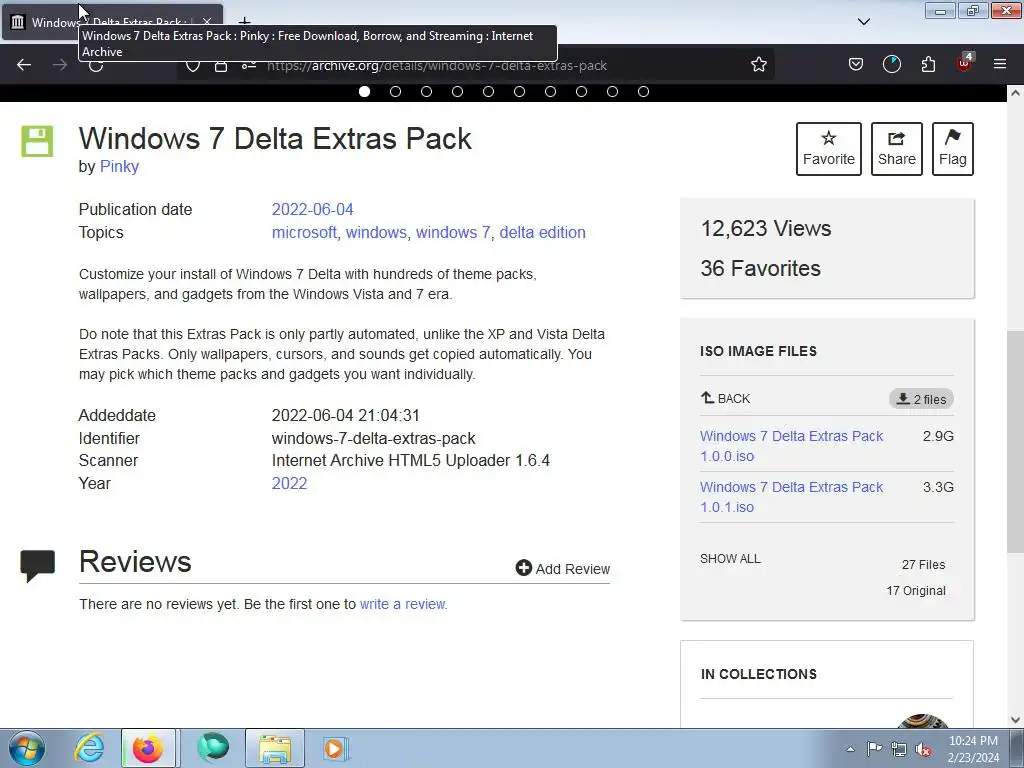The image size is (1024, 768).
Task: Bookmark this page with the star icon
Action: [x=758, y=65]
